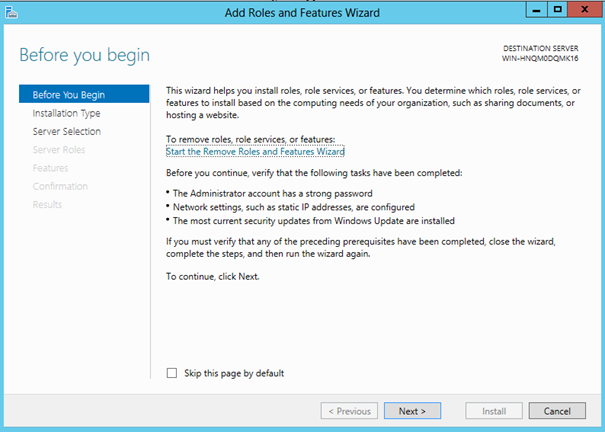Open the Results step in the sidebar
Image resolution: width=605 pixels, height=432 pixels.
click(47, 204)
